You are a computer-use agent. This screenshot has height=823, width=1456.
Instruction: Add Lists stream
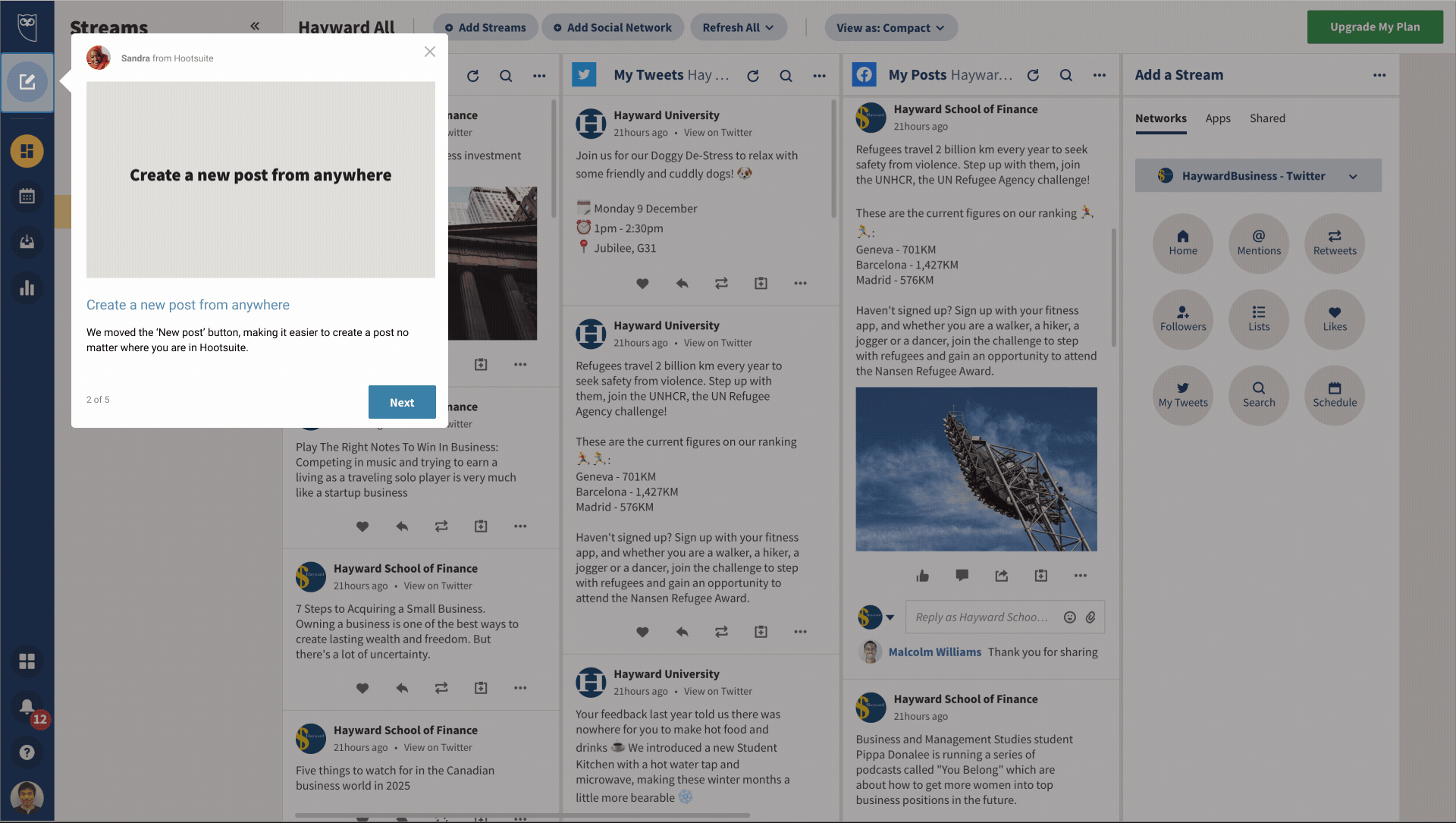[x=1259, y=319]
